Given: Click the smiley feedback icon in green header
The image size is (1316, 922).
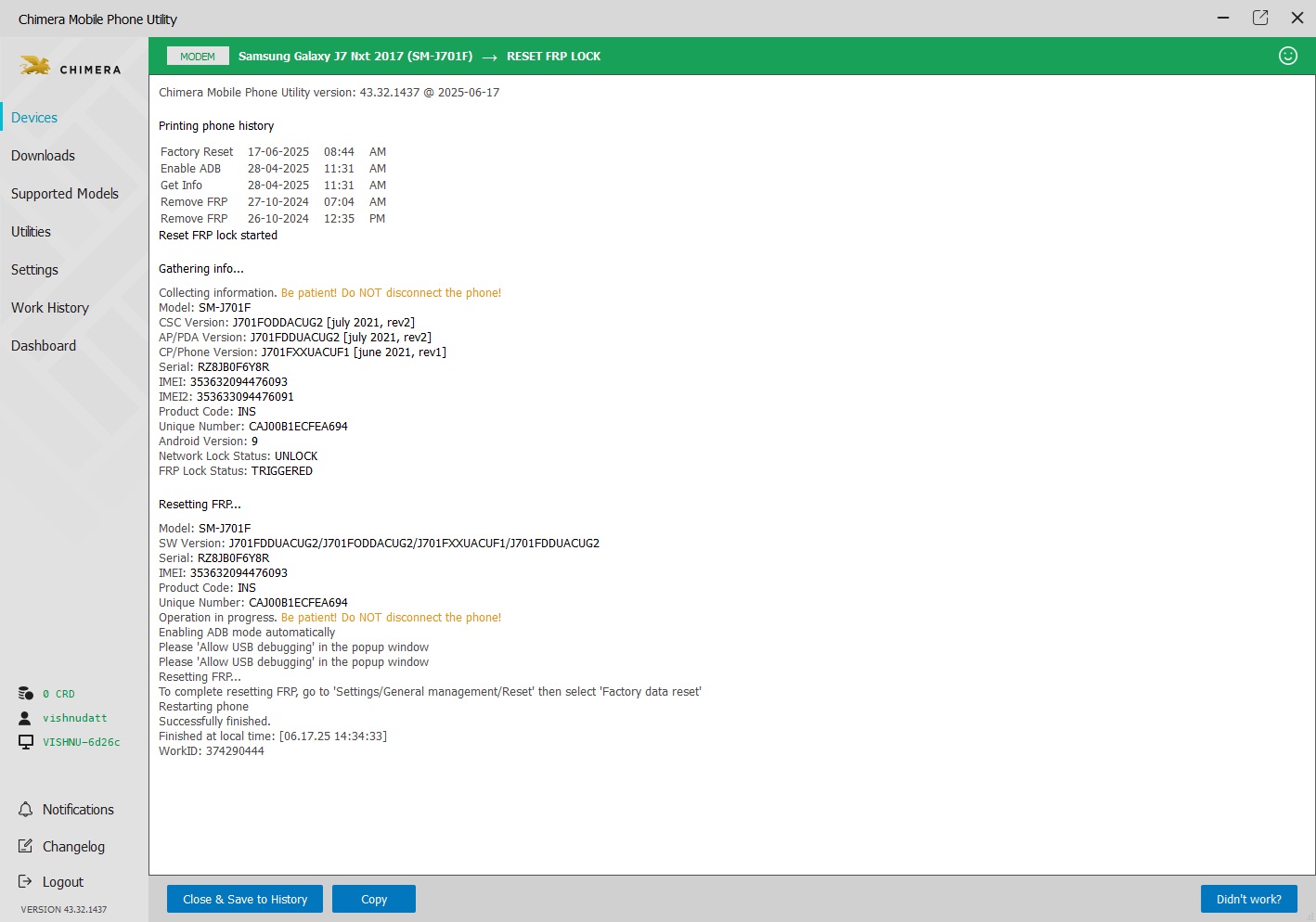Looking at the screenshot, I should point(1288,56).
